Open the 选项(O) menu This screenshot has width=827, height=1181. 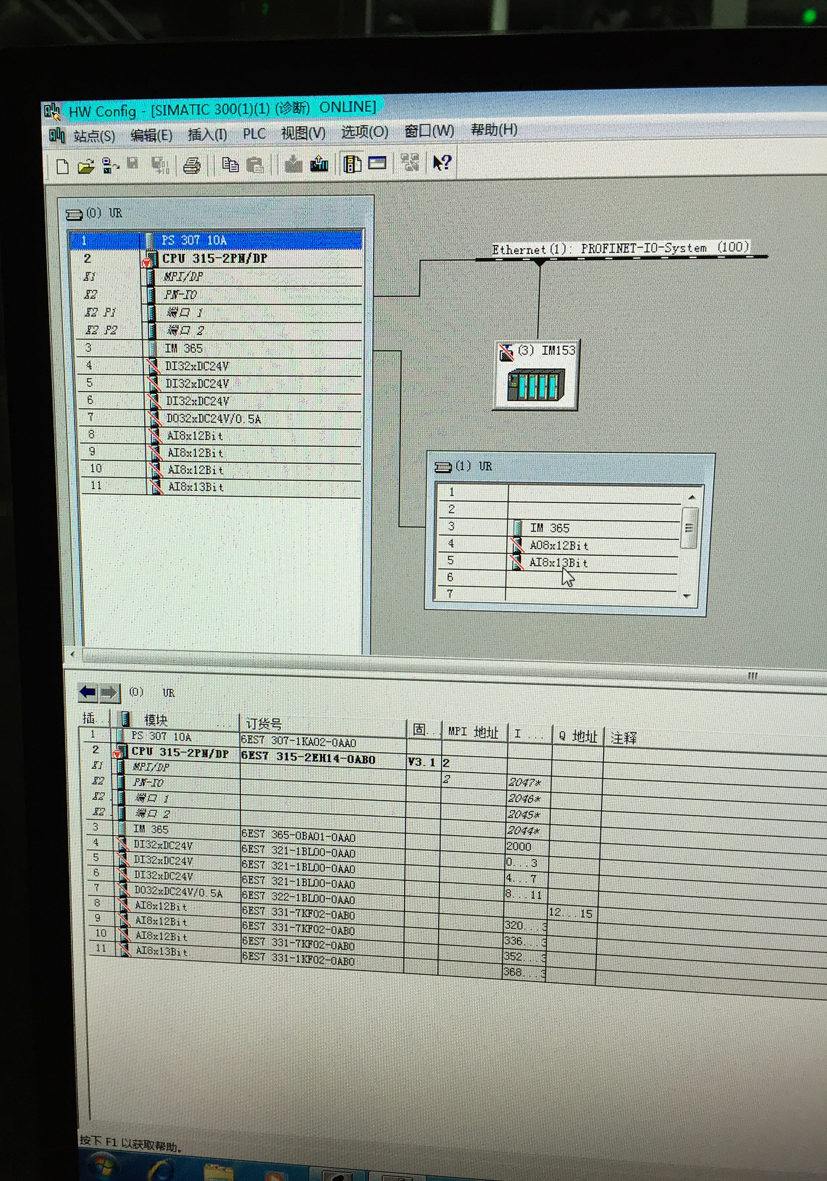364,131
